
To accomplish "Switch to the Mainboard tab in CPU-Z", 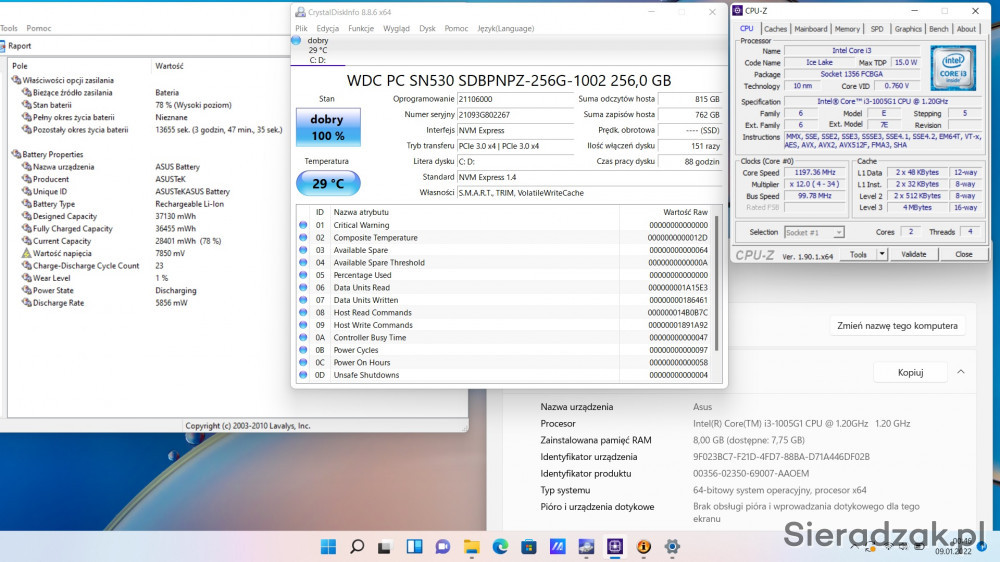I will [x=810, y=29].
